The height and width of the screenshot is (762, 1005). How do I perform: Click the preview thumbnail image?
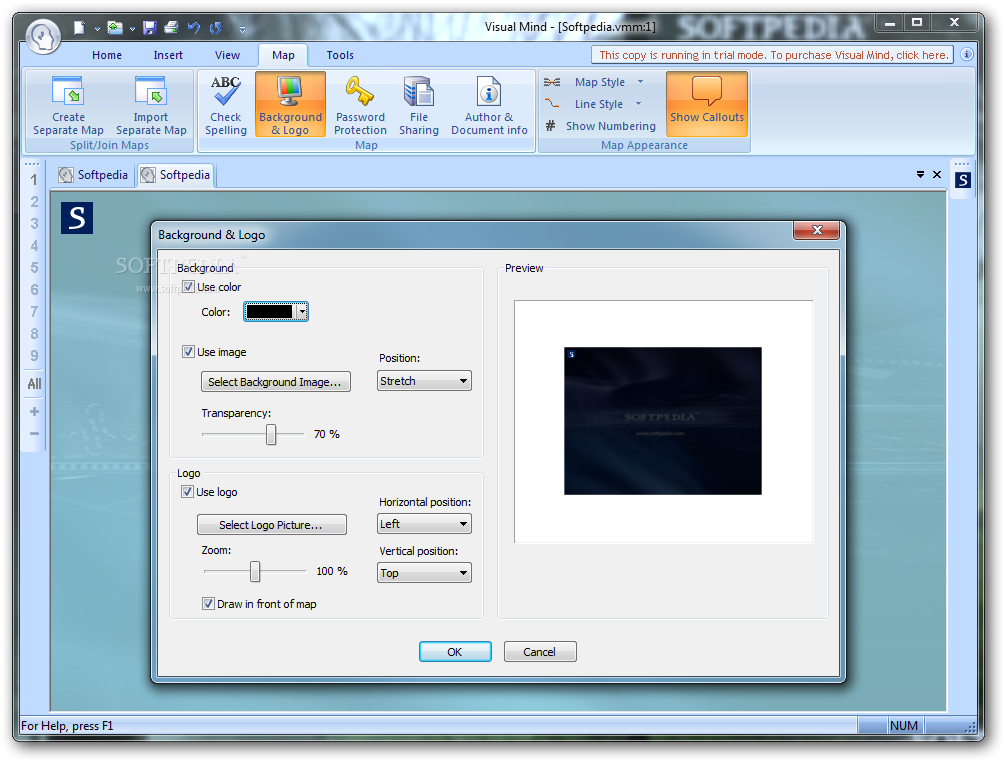pos(663,420)
